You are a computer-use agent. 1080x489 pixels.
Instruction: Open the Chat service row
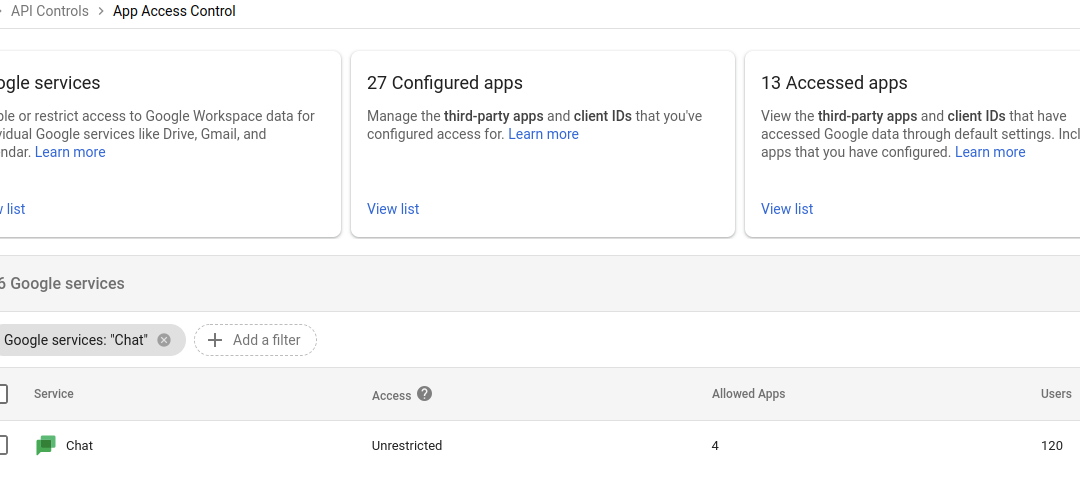[540, 446]
